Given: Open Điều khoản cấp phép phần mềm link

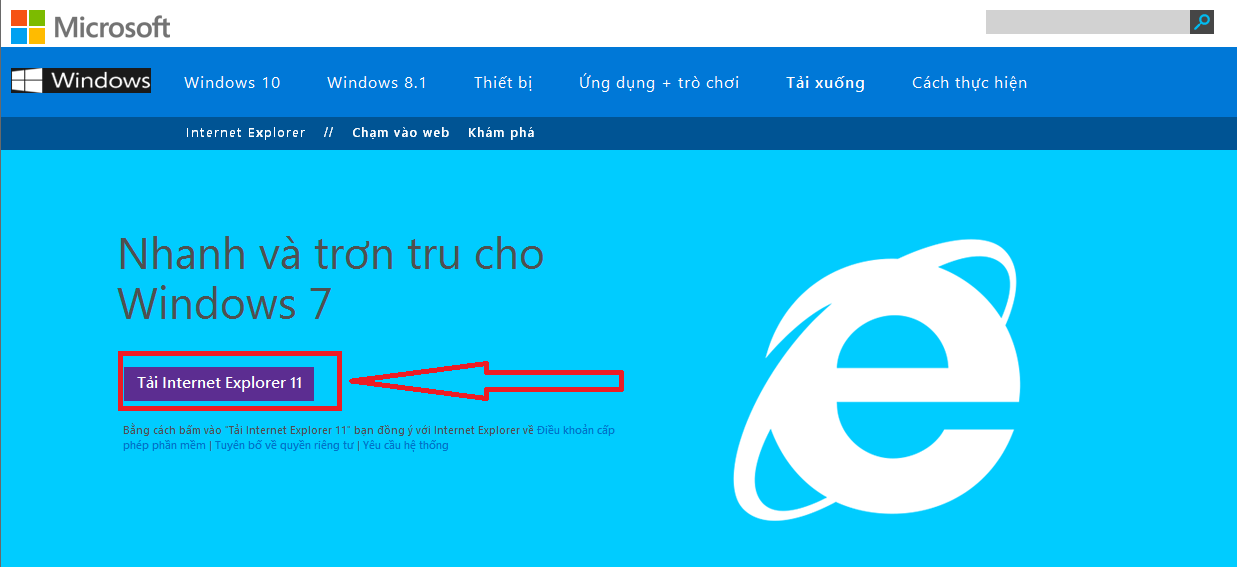Looking at the screenshot, I should (369, 438).
